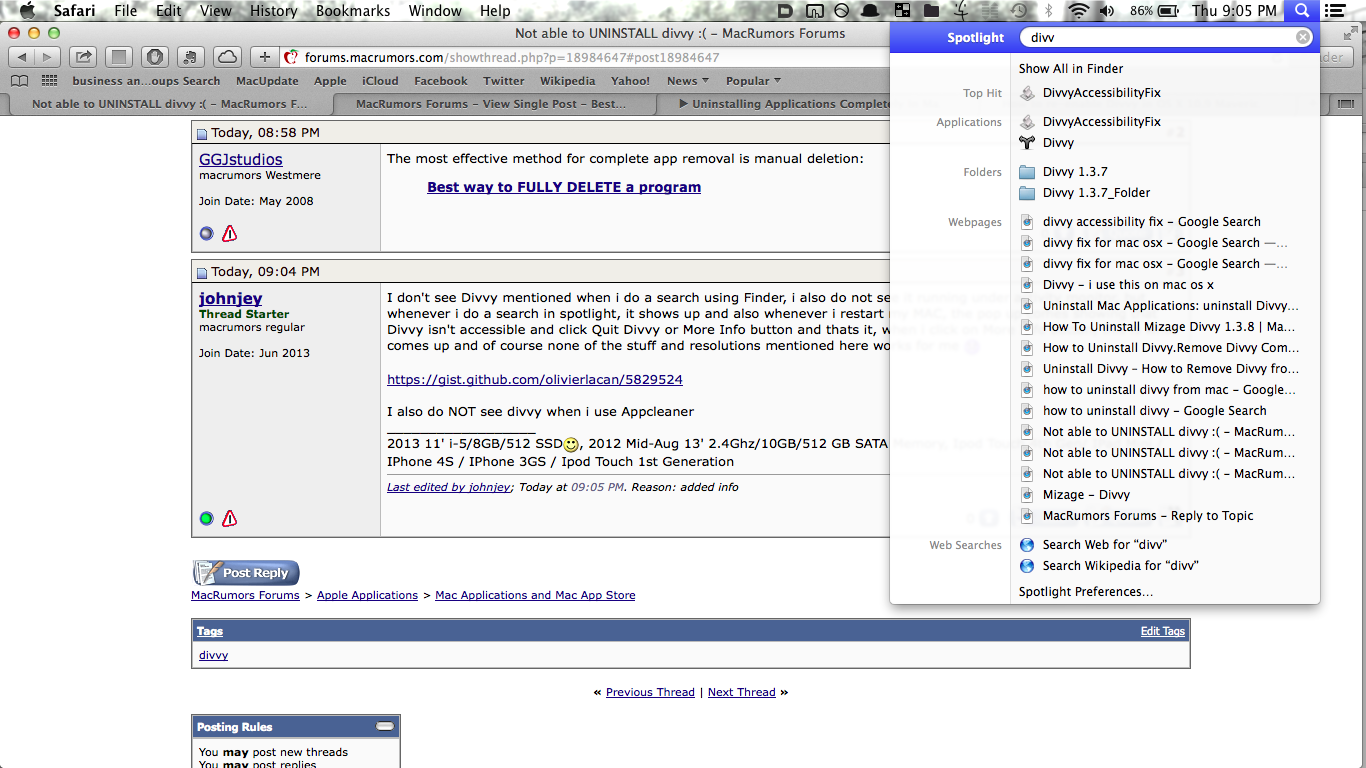Open the Share button in Safari toolbar

84,57
